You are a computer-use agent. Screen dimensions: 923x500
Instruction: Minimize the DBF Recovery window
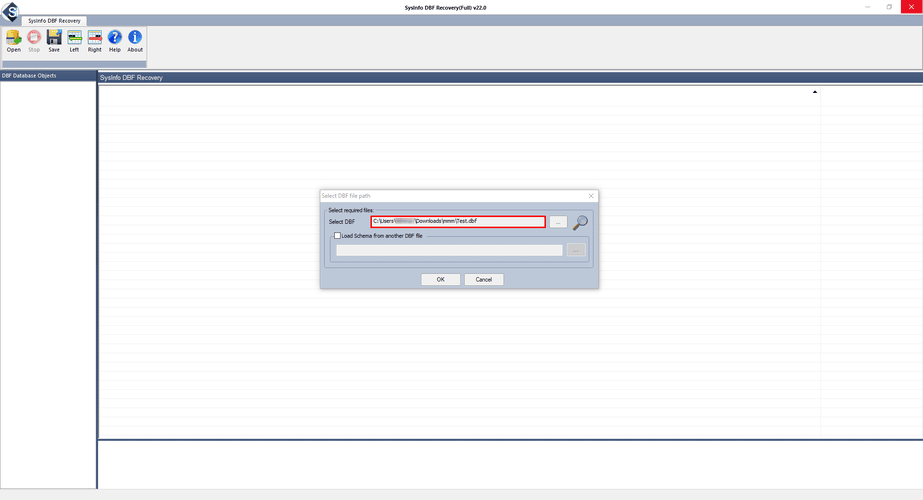click(x=868, y=6)
